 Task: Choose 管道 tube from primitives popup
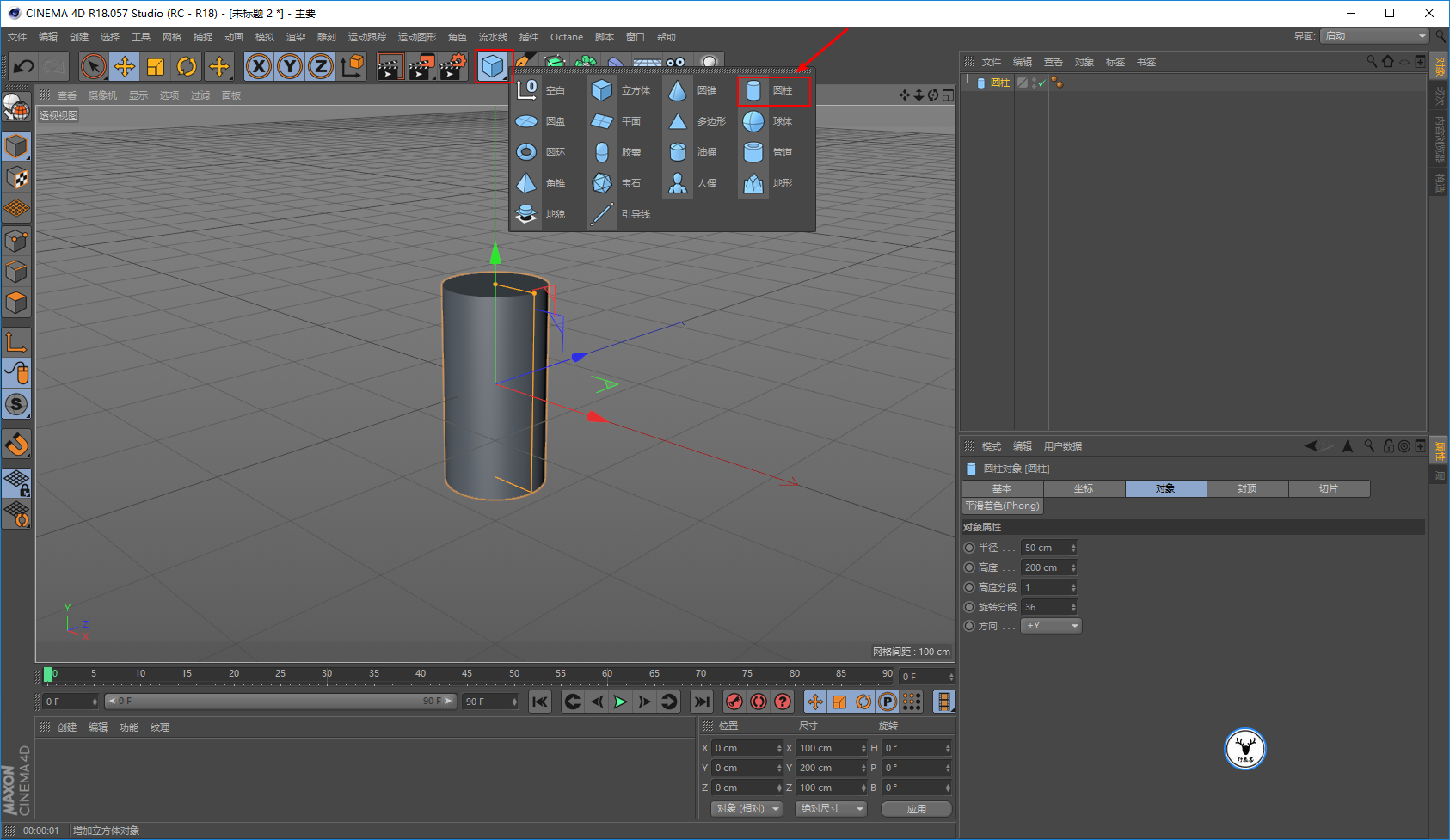[769, 152]
